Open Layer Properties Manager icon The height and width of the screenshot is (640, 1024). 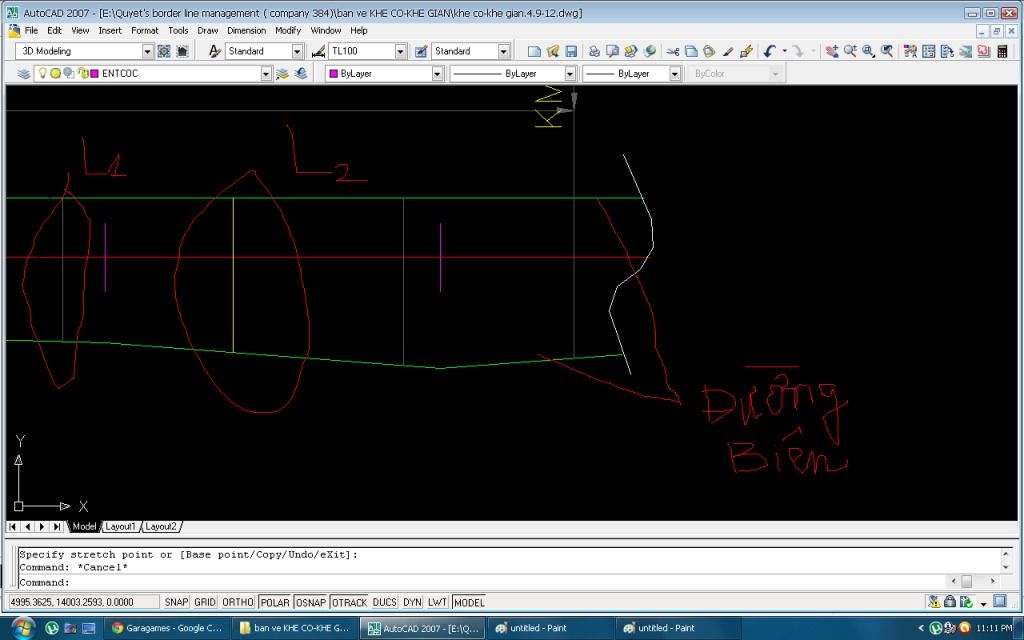(24, 74)
